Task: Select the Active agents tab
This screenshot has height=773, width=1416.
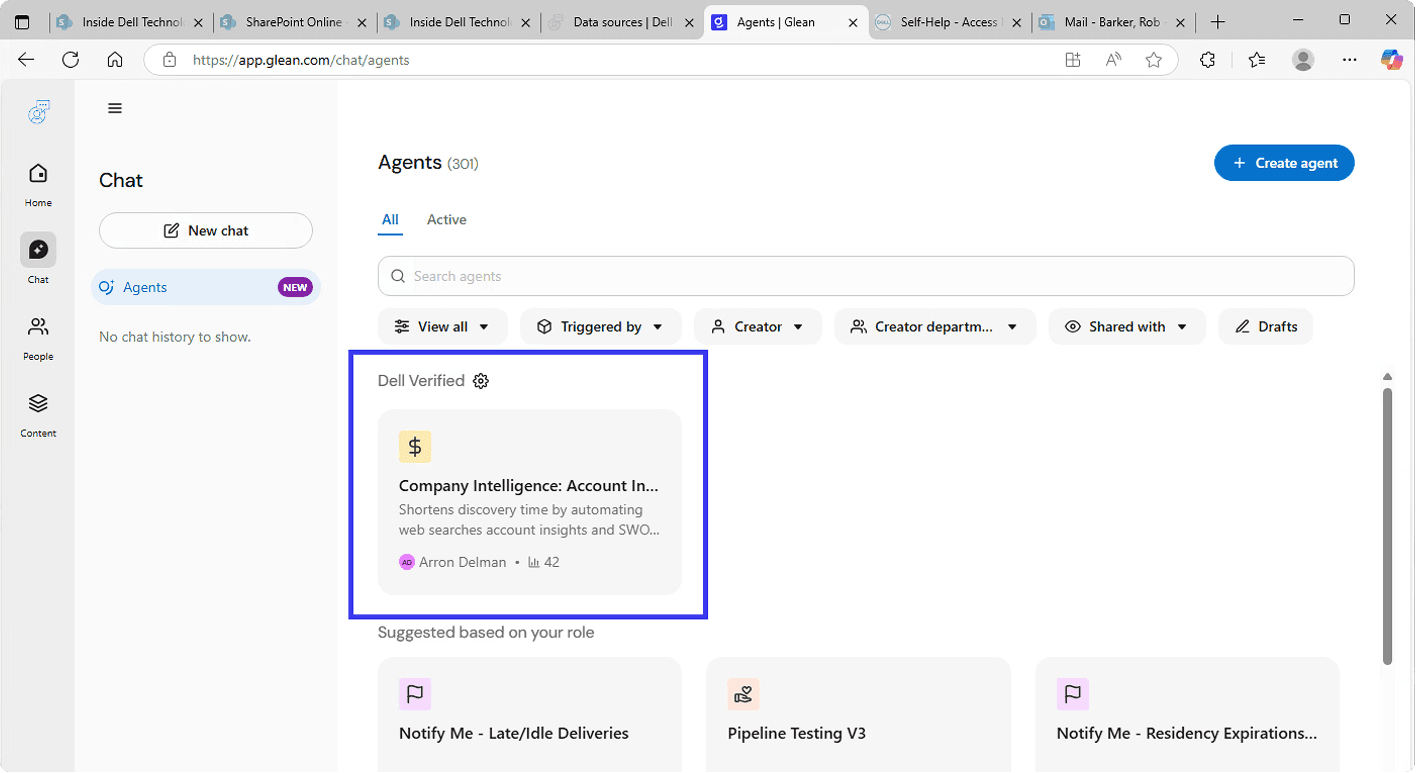Action: pyautogui.click(x=446, y=220)
